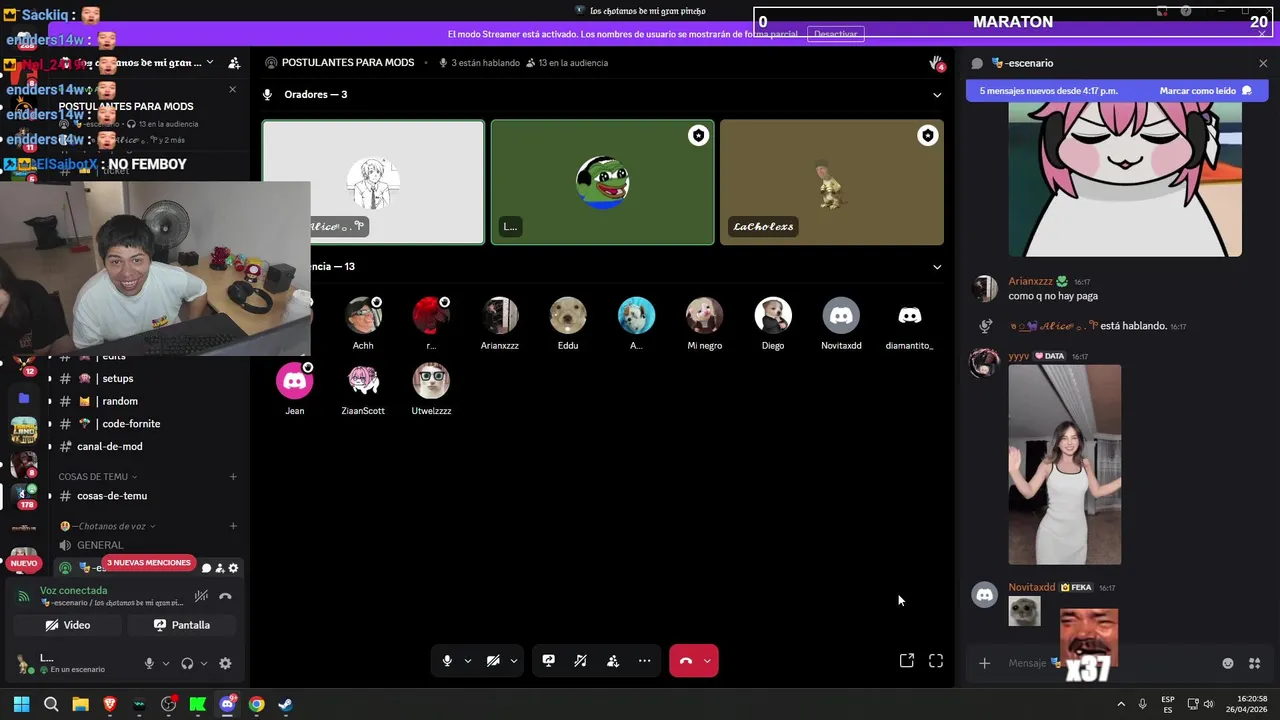
Task: Disconnect with the red hang-up button
Action: tap(686, 661)
